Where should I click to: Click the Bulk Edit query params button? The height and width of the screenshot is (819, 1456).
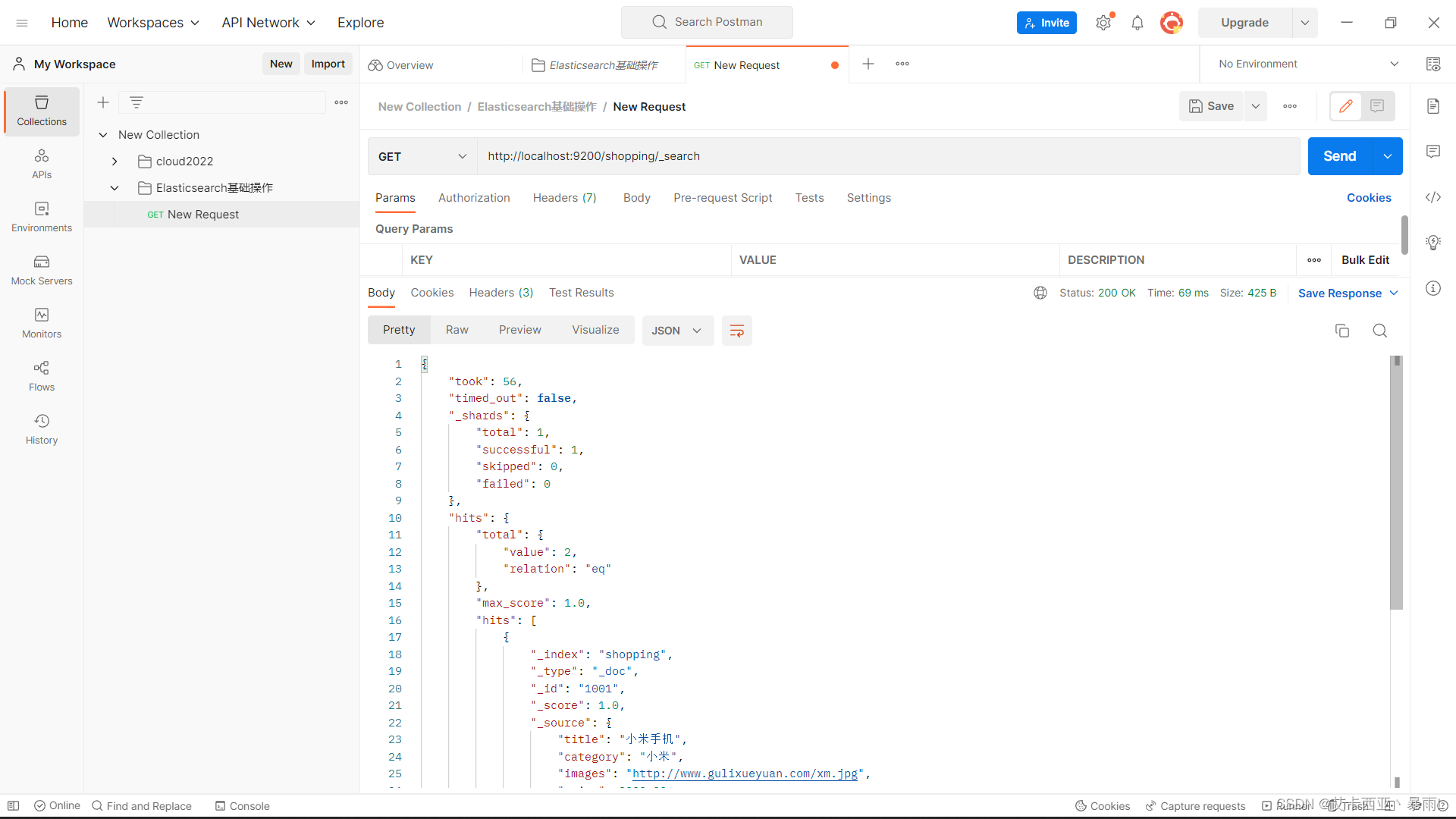coord(1366,260)
